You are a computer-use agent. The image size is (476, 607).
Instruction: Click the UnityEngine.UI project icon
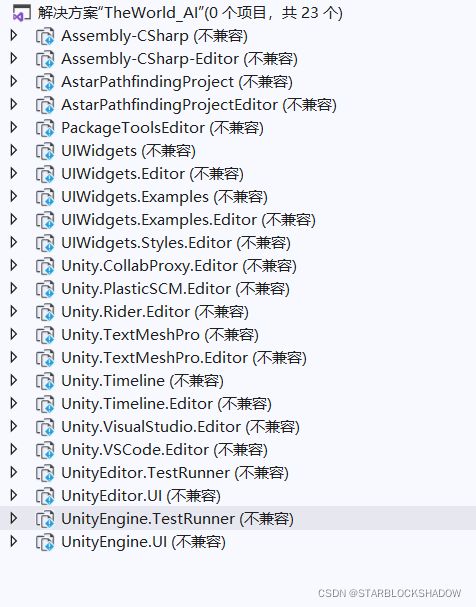(45, 542)
